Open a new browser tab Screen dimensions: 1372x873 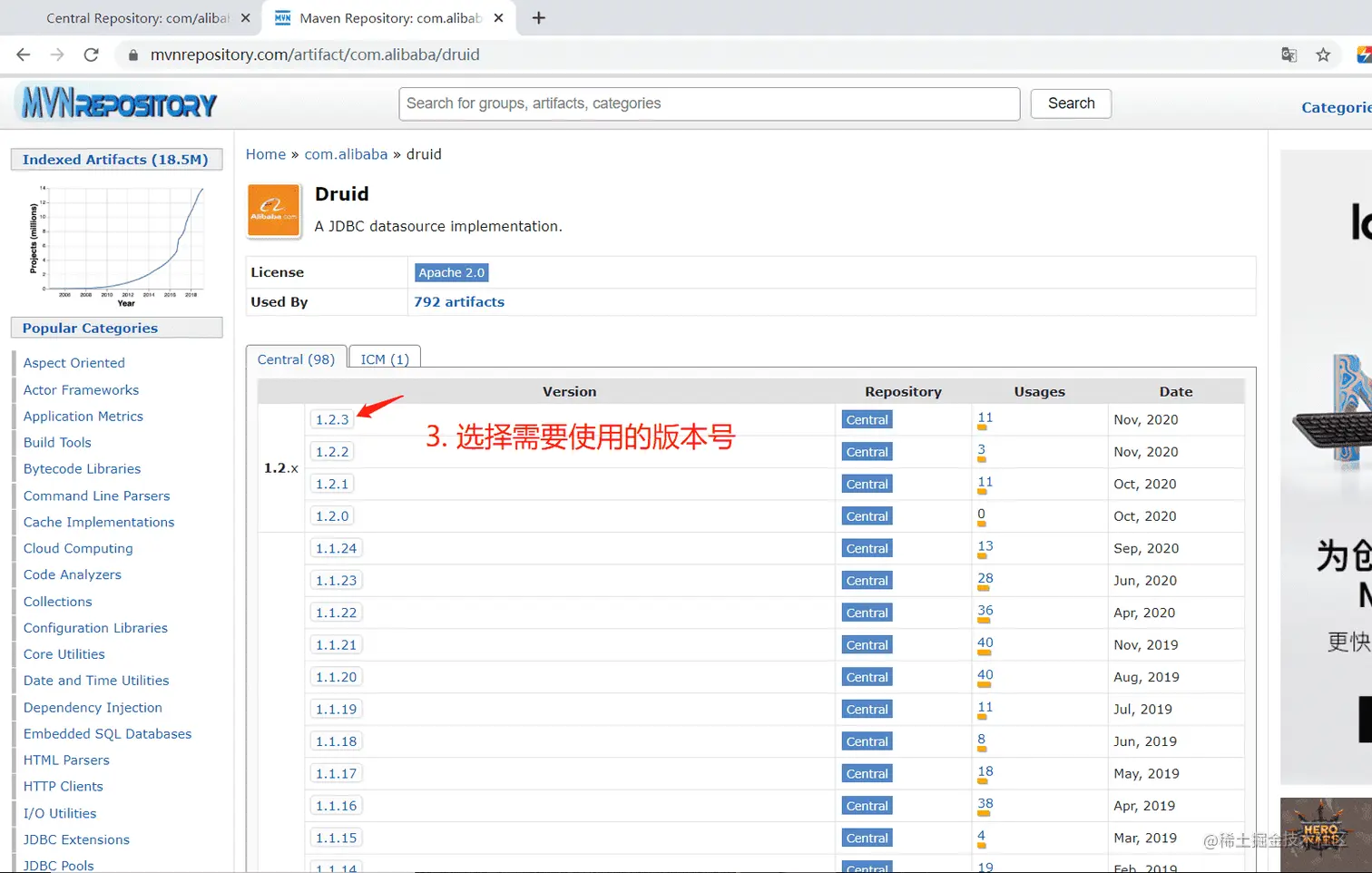click(538, 17)
